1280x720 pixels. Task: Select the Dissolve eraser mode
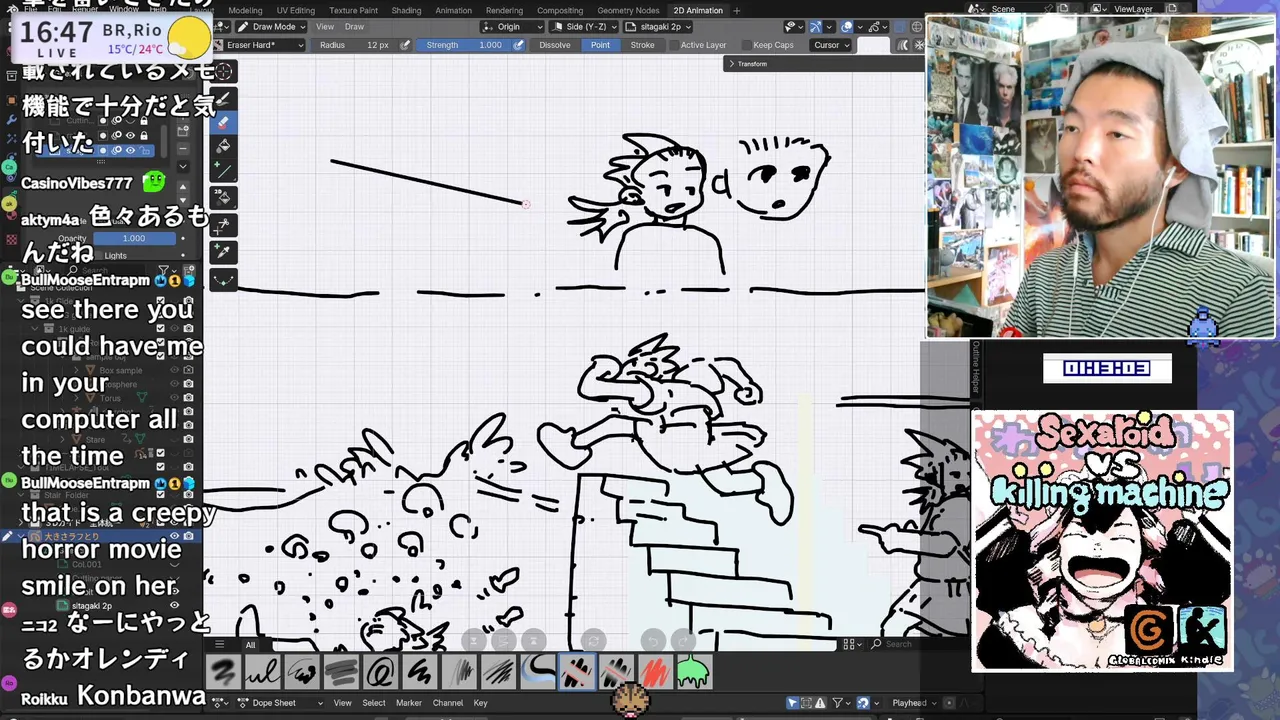(x=555, y=45)
